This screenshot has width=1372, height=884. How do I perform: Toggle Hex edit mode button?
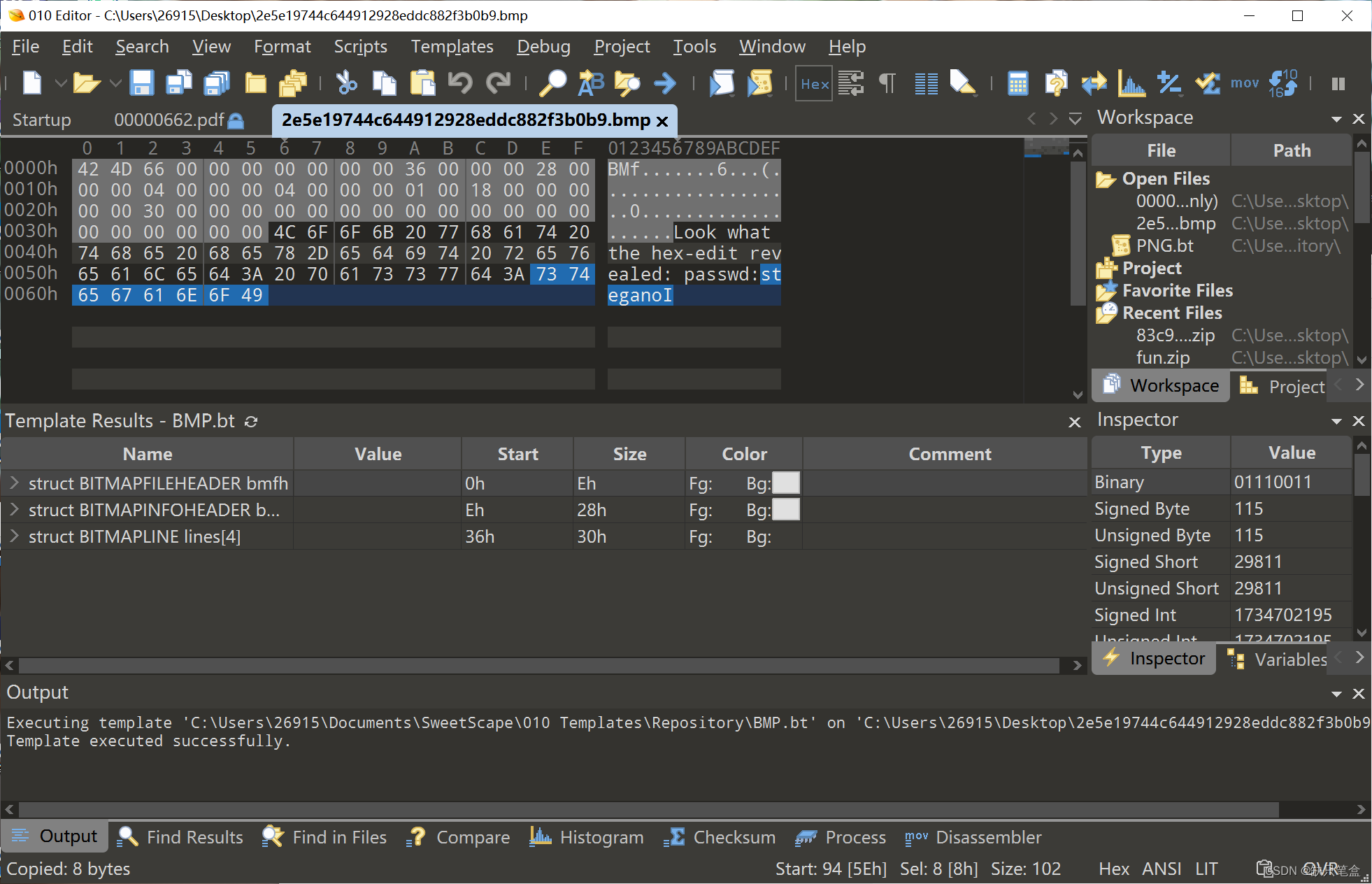[x=814, y=83]
